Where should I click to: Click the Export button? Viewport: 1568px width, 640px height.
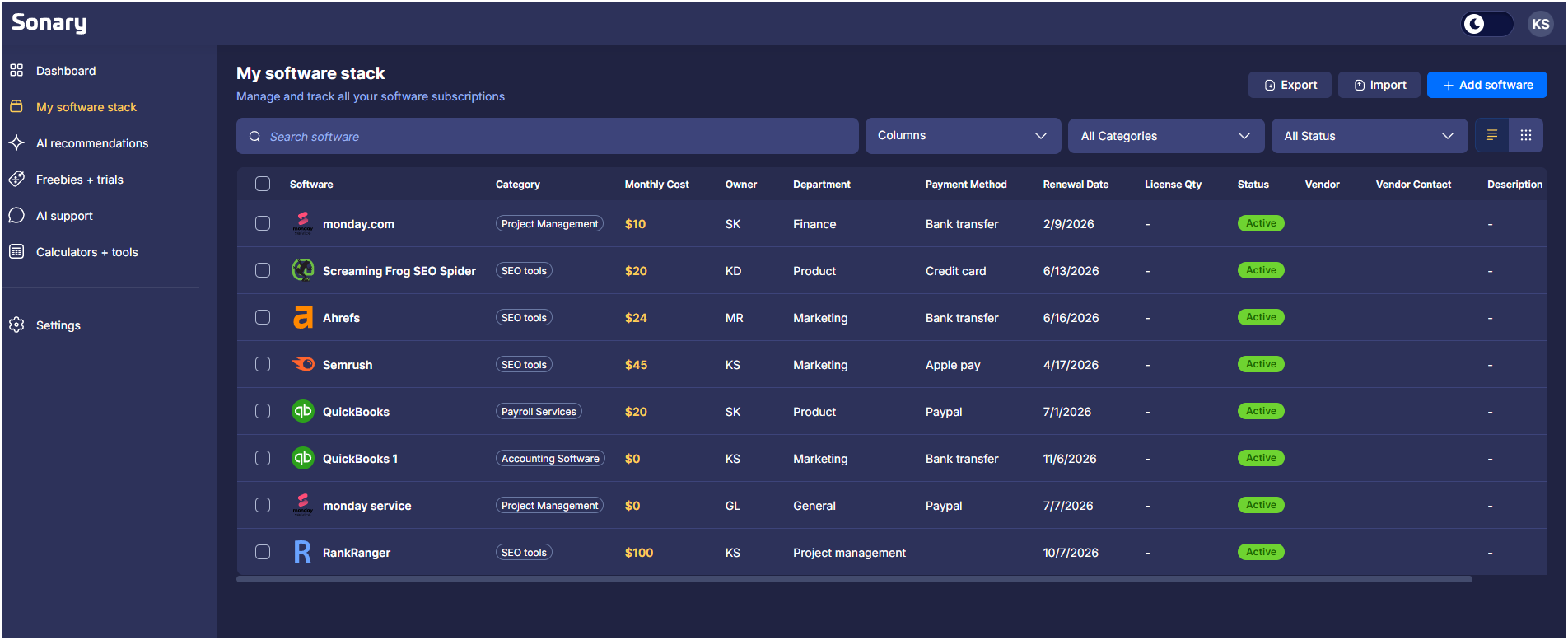coord(1290,85)
